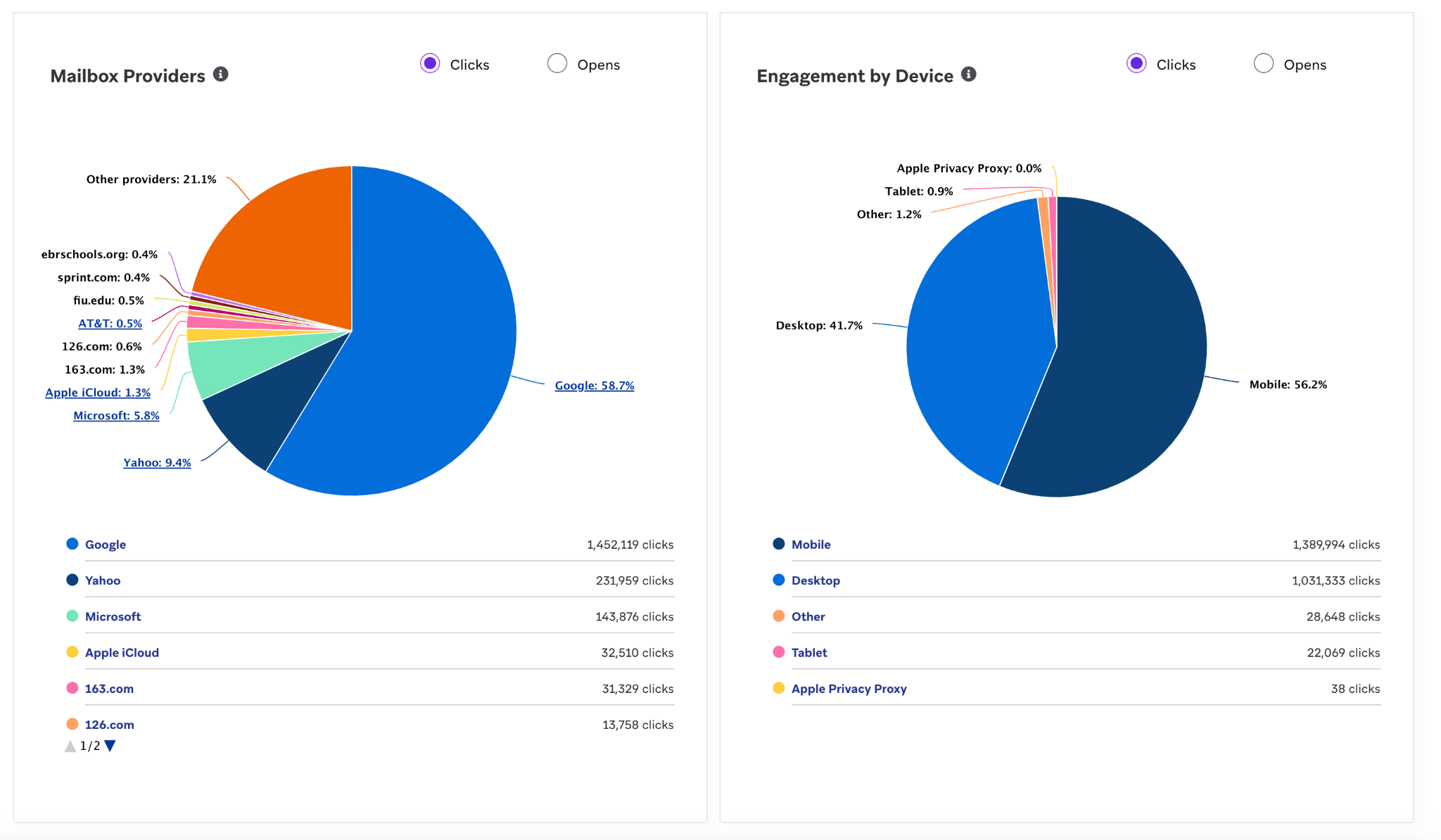1441x840 pixels.
Task: Toggle Microsoft legend entry
Action: coord(113,616)
